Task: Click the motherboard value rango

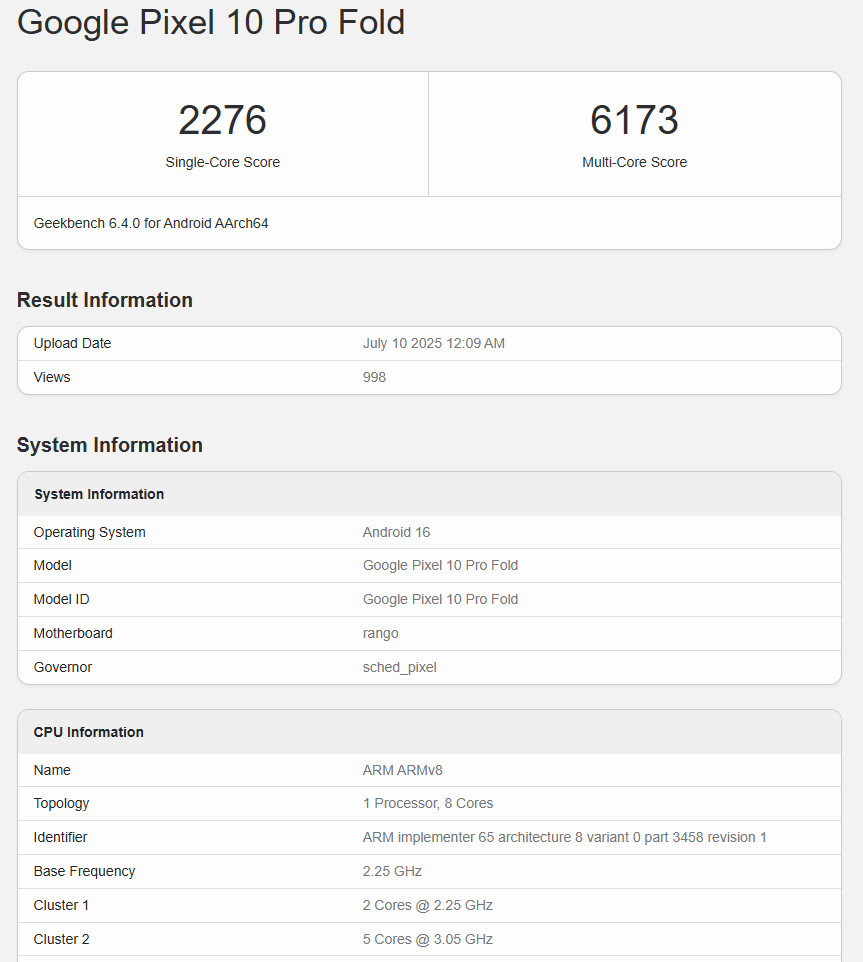Action: pos(380,633)
